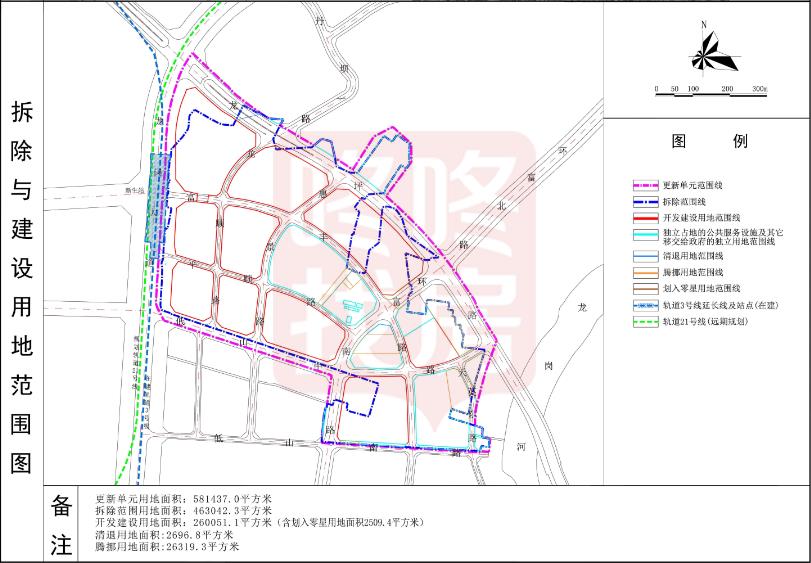Click the 河 river label on the map
This screenshot has height=563, width=811.
520,446
